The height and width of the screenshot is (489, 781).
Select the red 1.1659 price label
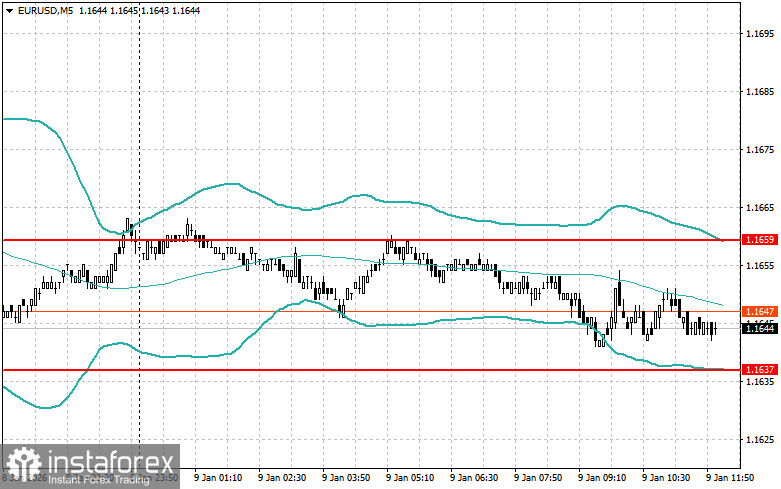tap(756, 240)
